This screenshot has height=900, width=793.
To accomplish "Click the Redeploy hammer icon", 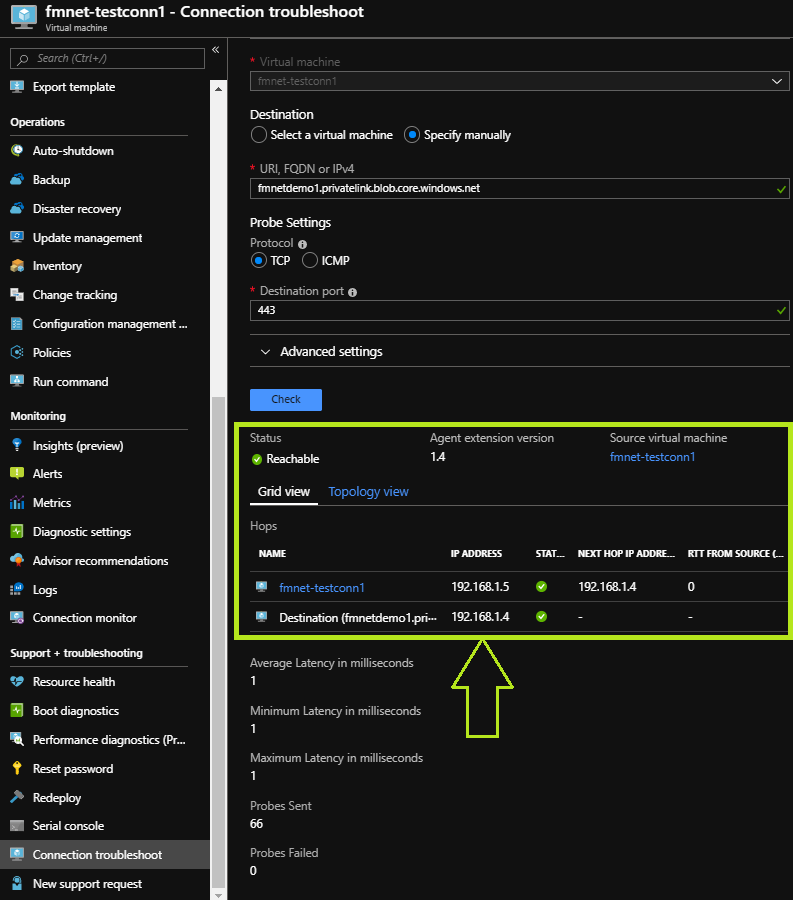I will (17, 797).
